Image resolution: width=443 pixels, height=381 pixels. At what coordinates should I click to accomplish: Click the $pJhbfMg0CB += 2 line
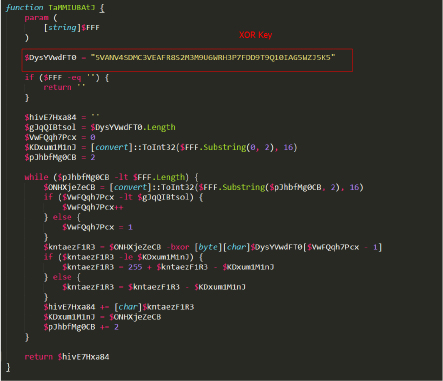(81, 327)
